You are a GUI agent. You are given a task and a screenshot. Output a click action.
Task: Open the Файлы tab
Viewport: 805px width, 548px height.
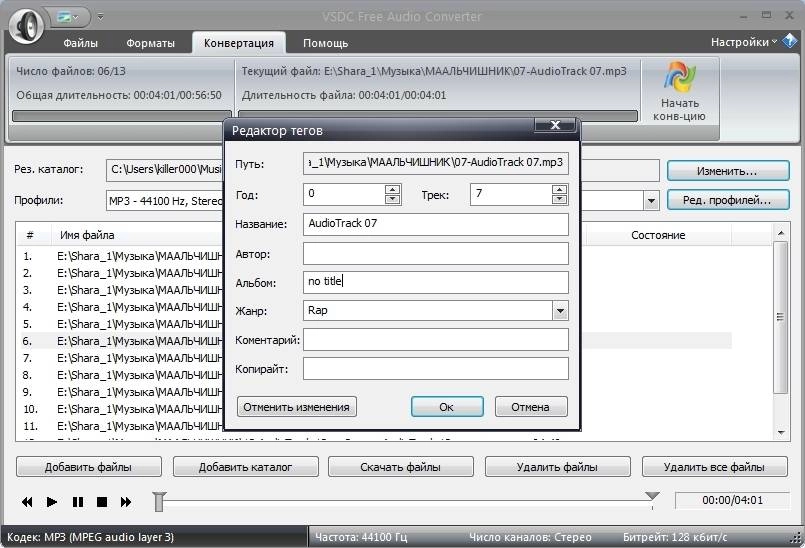coord(80,43)
